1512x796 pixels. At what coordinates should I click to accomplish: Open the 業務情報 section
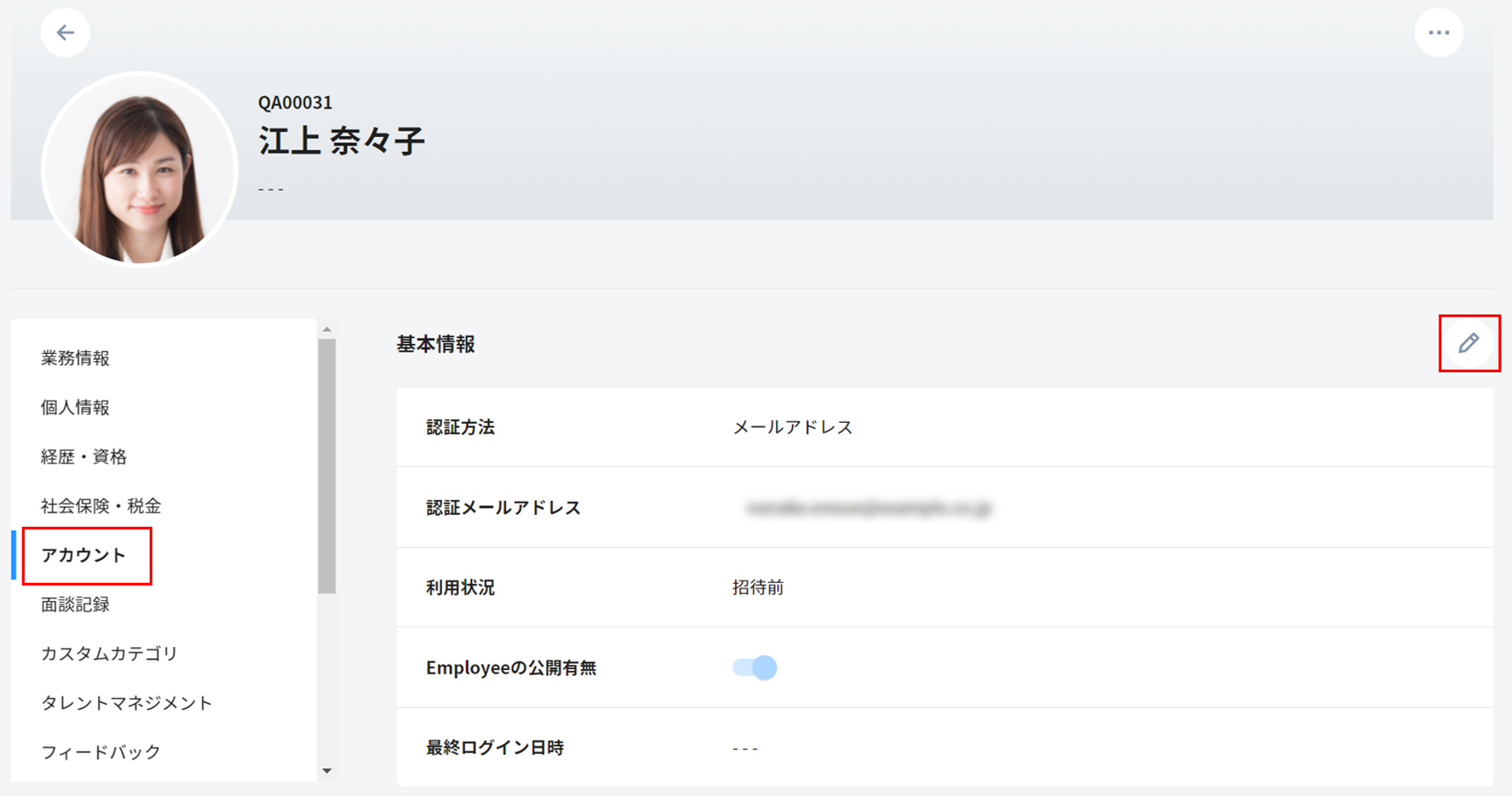pos(75,358)
